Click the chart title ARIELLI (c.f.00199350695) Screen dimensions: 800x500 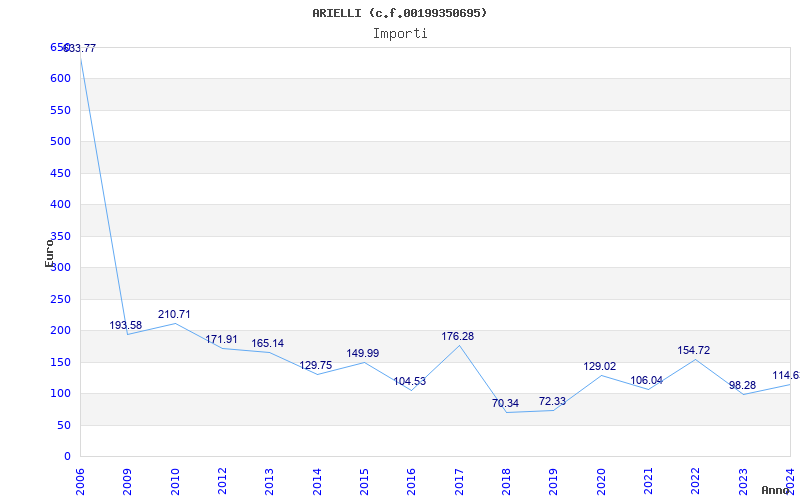[x=399, y=13]
